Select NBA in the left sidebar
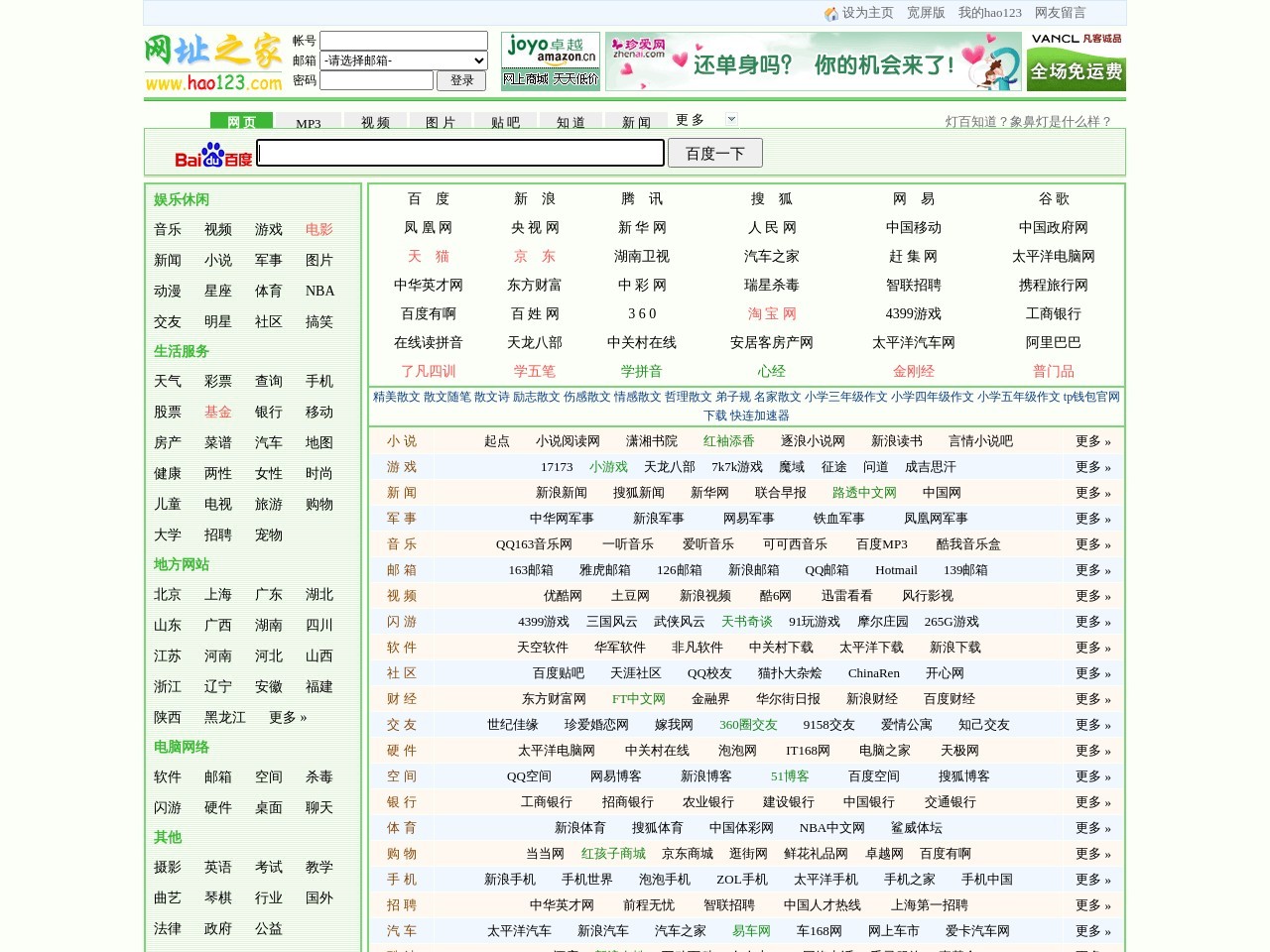This screenshot has width=1270, height=952. pyautogui.click(x=319, y=292)
